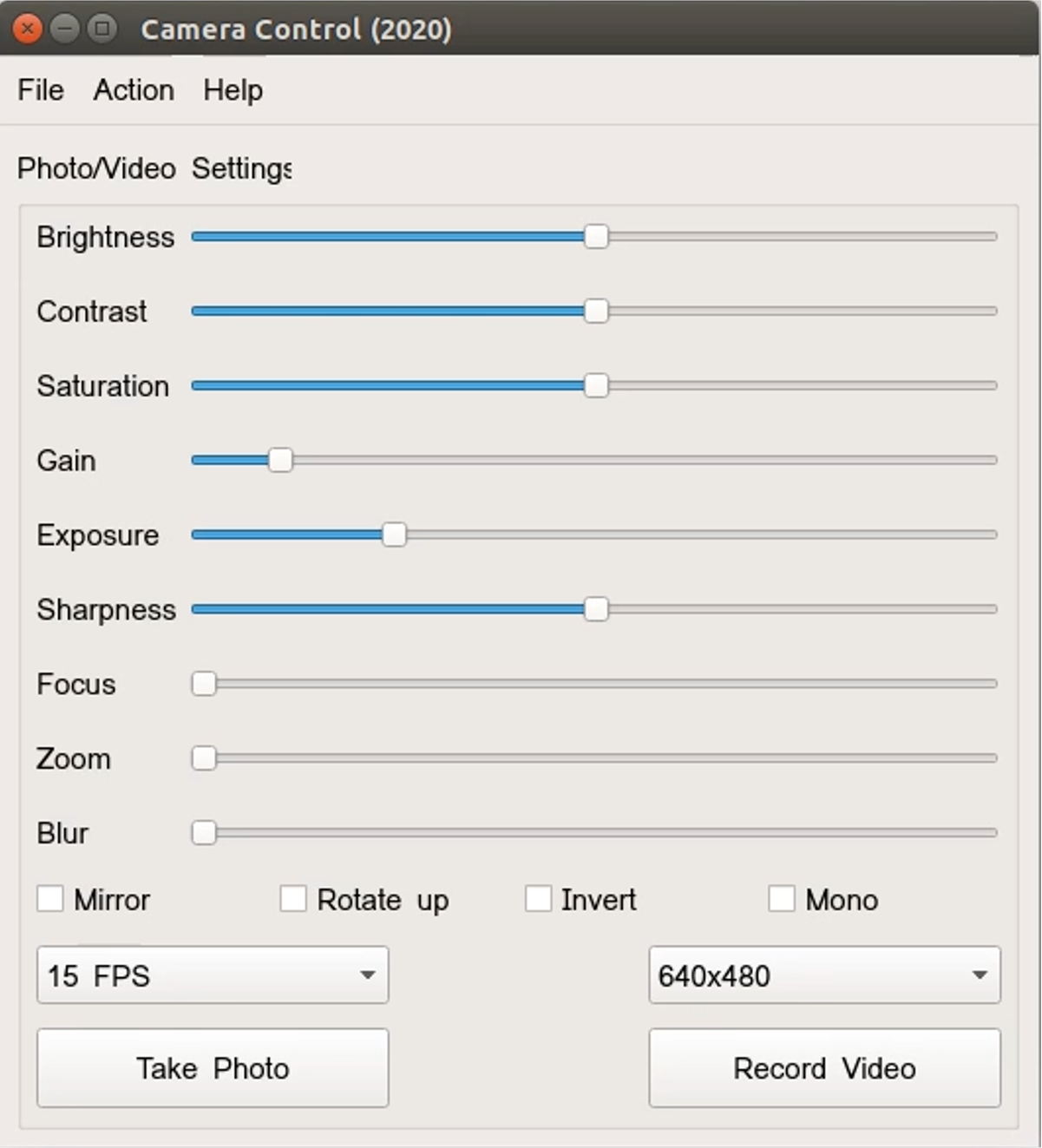Click the Exposure slider handle
This screenshot has height=1148, width=1042.
click(394, 535)
